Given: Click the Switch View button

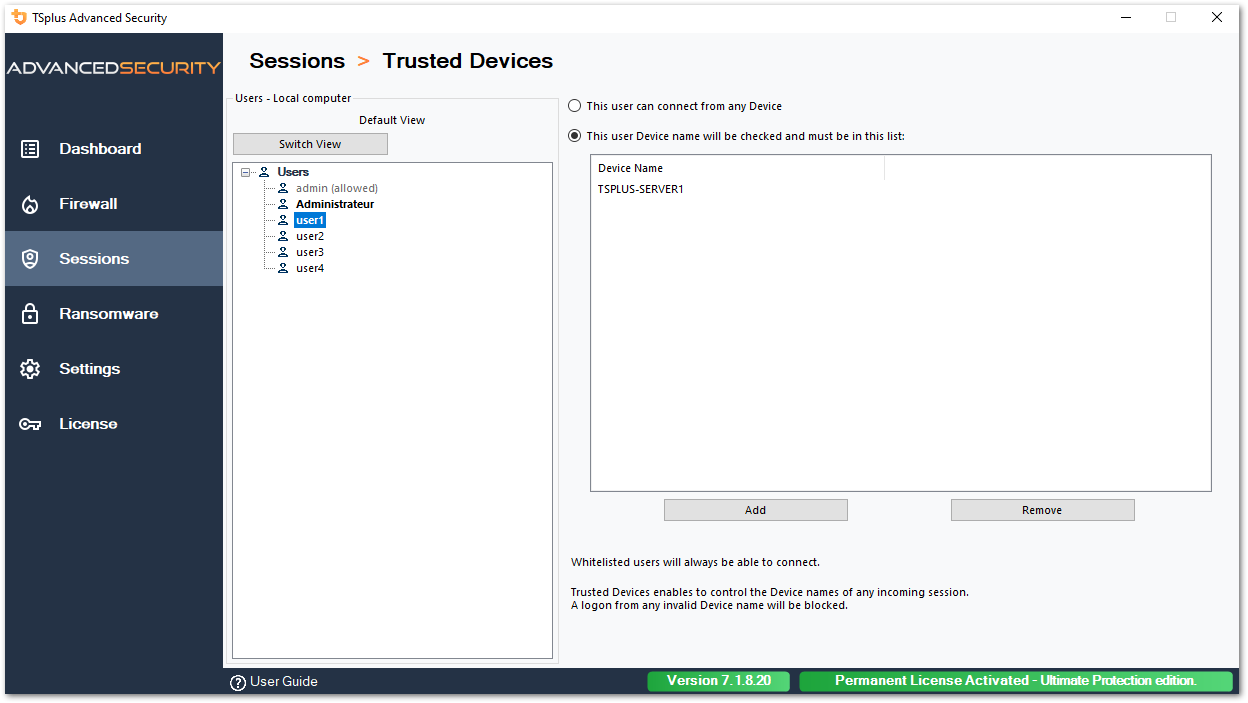Looking at the screenshot, I should (x=310, y=144).
